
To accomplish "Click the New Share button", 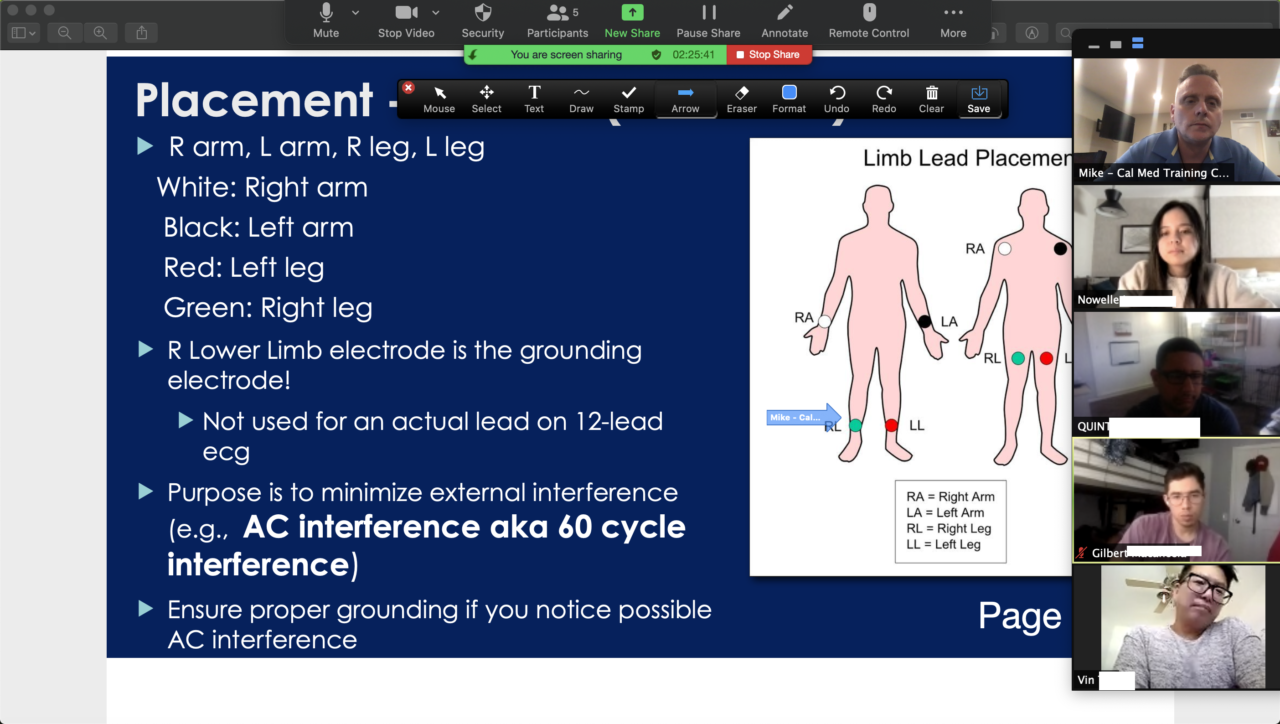I will pyautogui.click(x=632, y=20).
